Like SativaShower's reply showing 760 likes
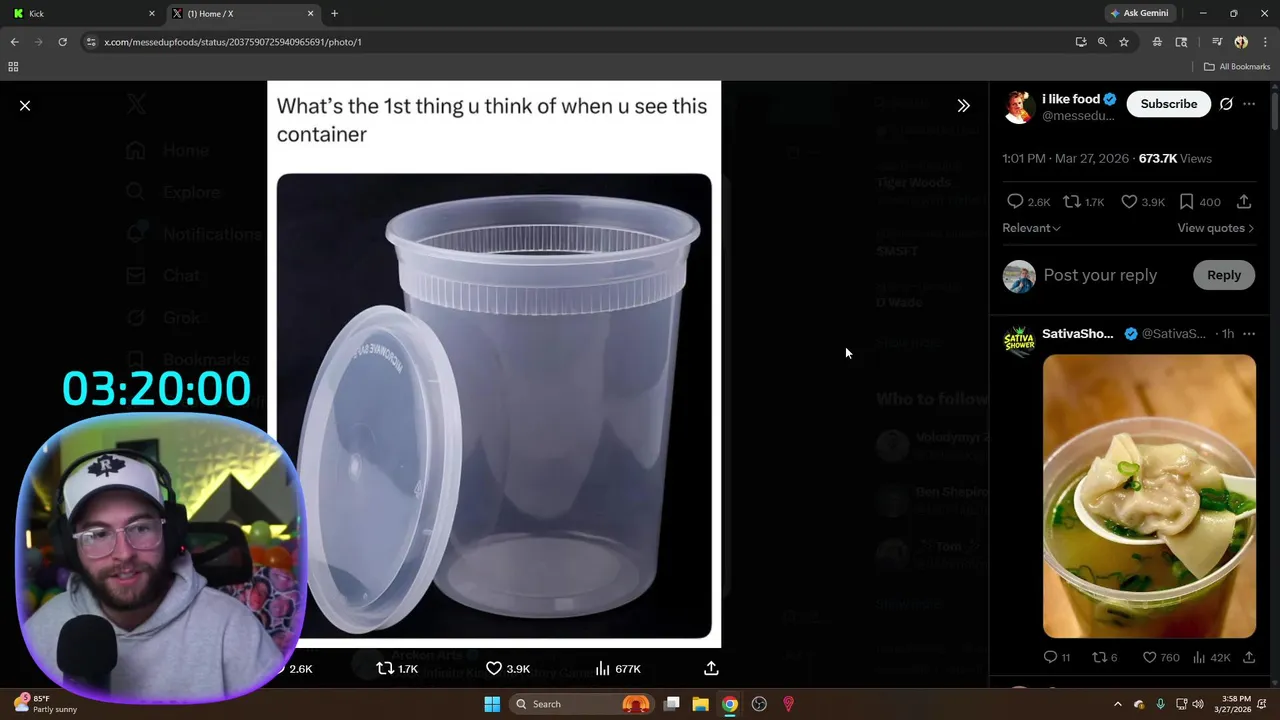The height and width of the screenshot is (720, 1280). pos(1150,657)
